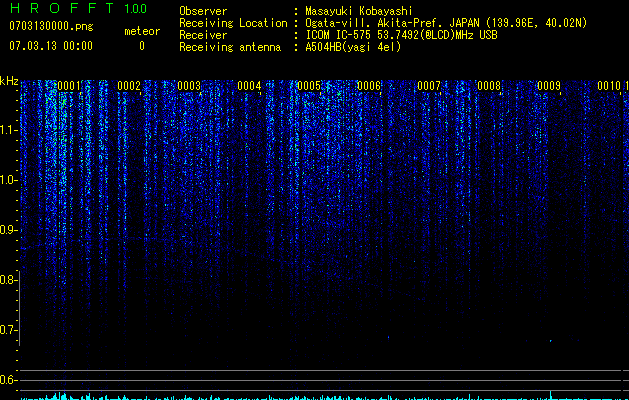Click the A504HB(yagi 4el) antenna text

[353, 47]
